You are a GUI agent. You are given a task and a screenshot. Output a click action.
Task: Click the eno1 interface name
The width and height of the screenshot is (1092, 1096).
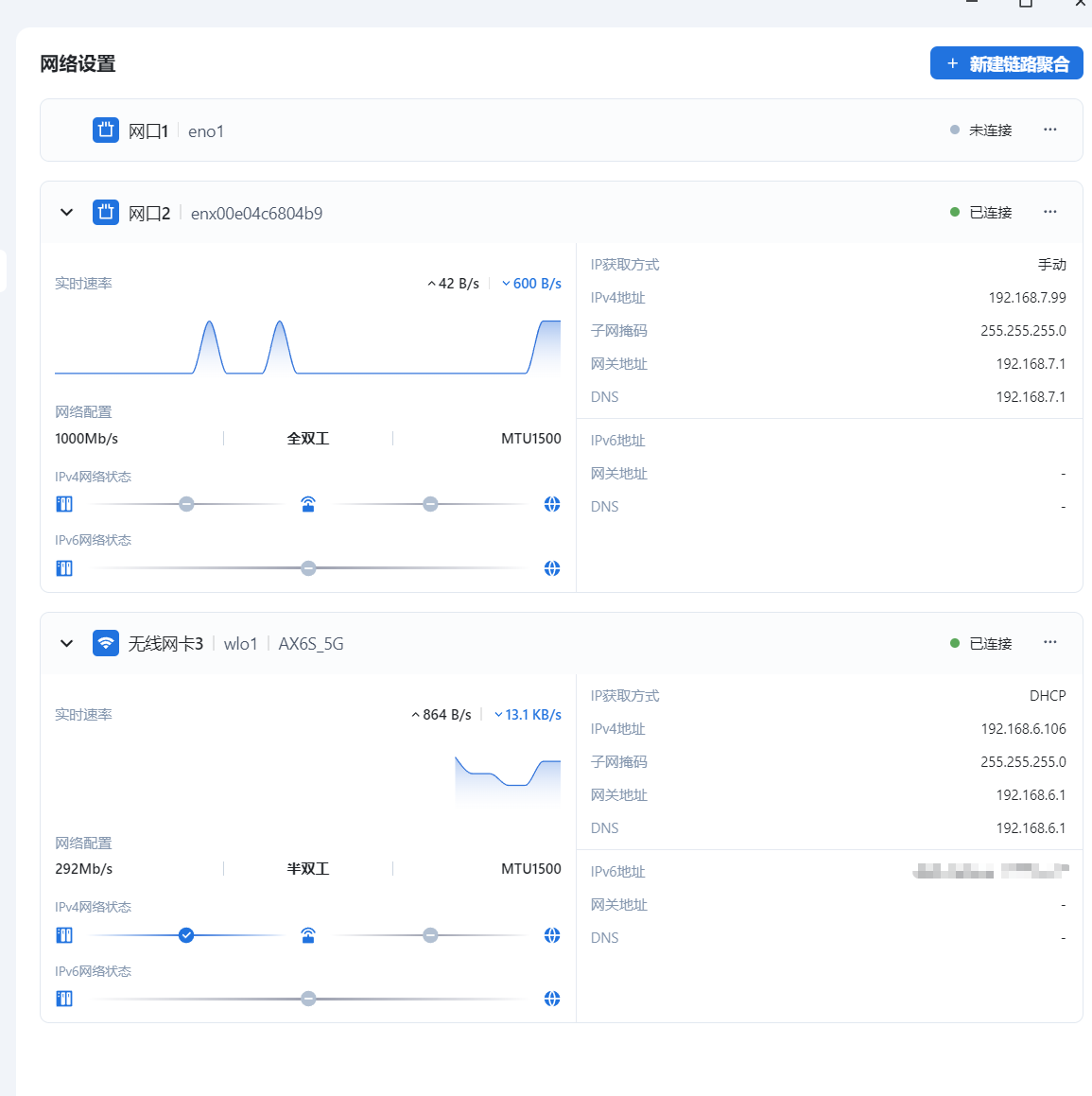click(206, 131)
